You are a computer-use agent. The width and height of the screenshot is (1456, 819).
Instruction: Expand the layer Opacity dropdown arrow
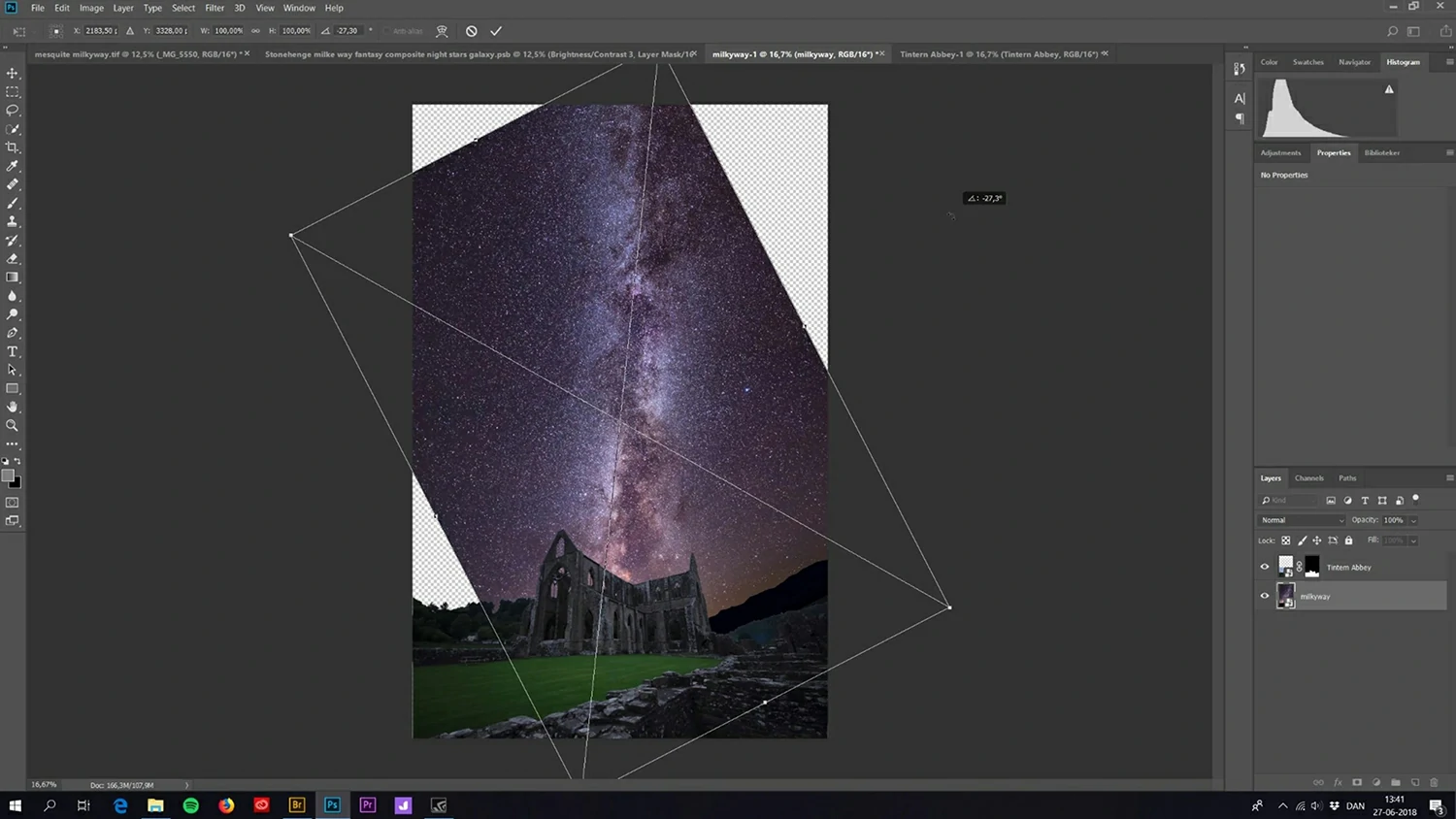coord(1413,520)
